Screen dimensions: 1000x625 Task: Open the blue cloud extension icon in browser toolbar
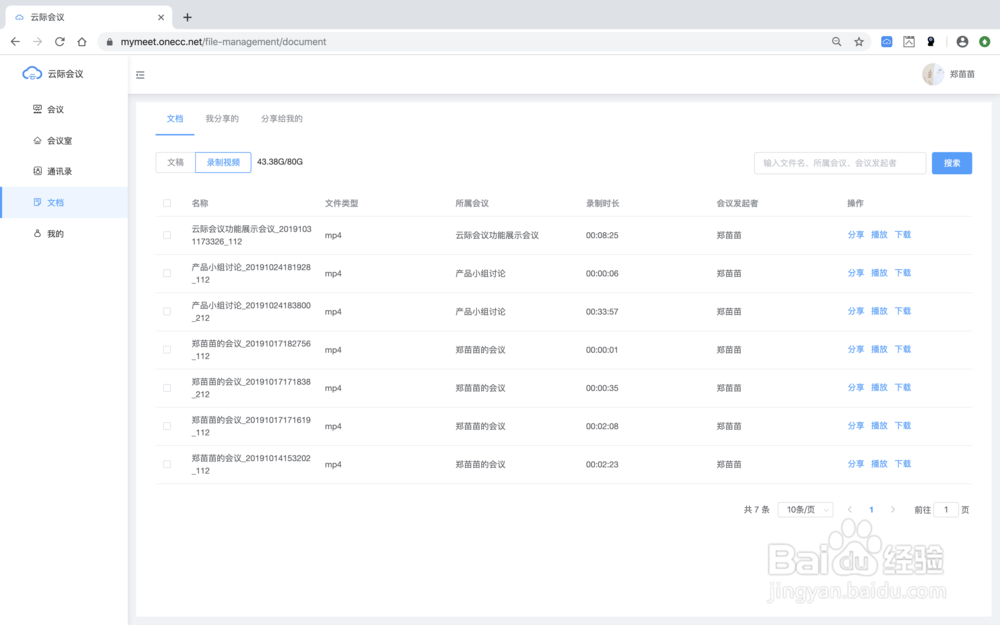tap(887, 42)
